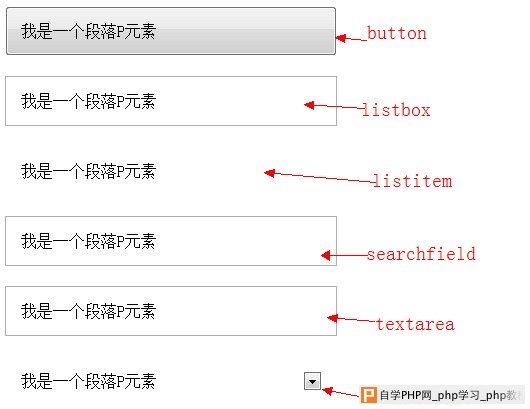Click inside the listbox-styled paragraph box
The width and height of the screenshot is (530, 409).
point(171,101)
